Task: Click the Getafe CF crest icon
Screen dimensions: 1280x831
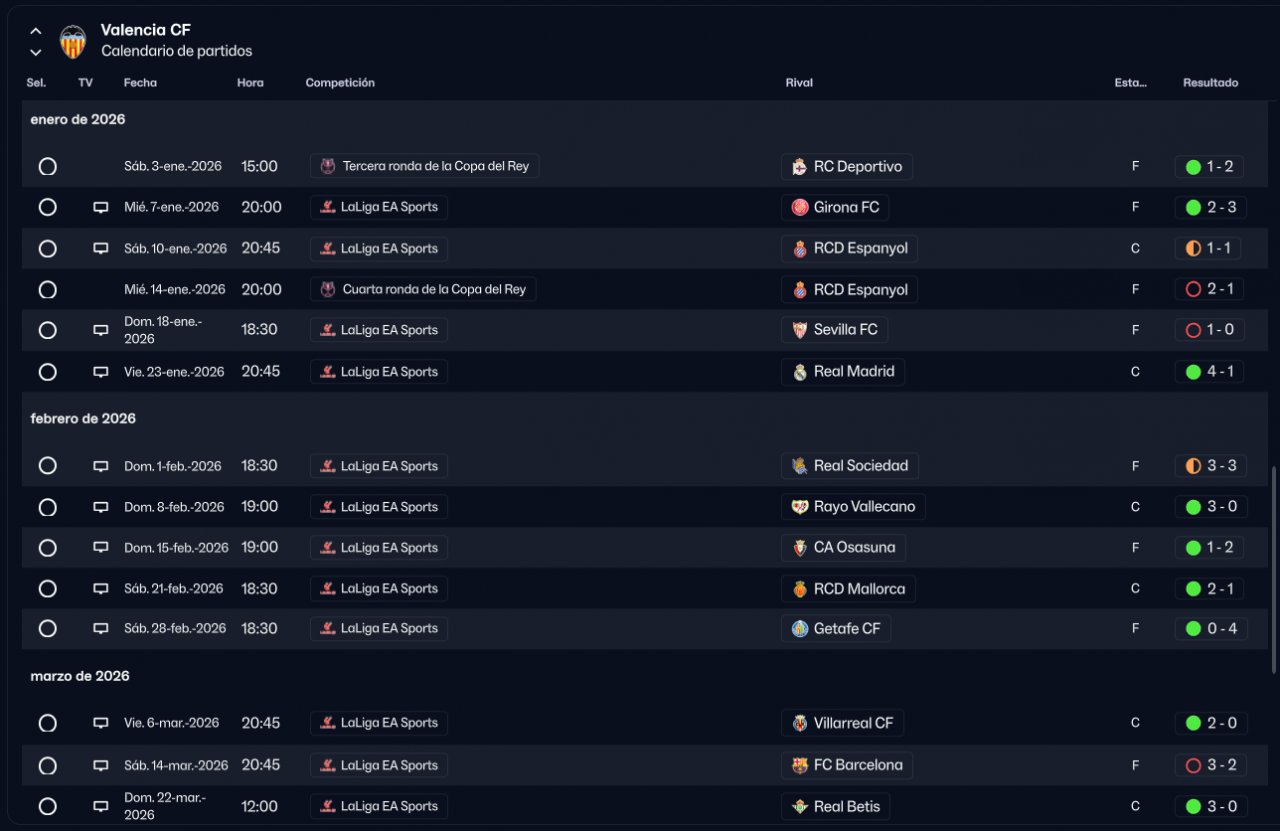Action: (799, 629)
